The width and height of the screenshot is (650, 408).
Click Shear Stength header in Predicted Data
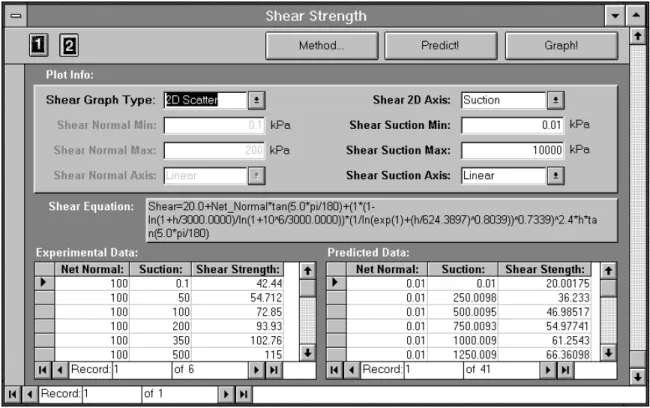[544, 270]
